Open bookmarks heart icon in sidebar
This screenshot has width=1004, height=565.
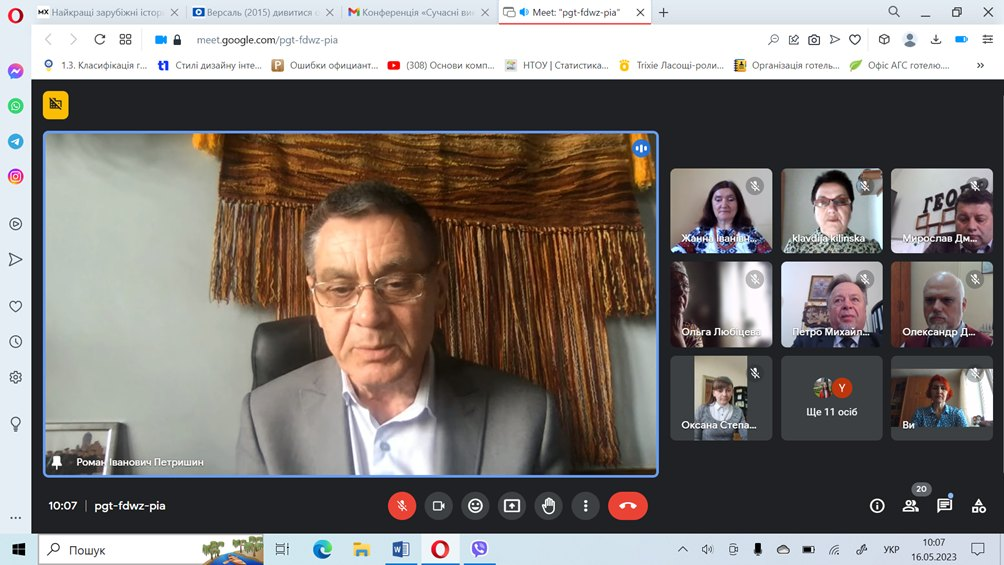point(15,306)
